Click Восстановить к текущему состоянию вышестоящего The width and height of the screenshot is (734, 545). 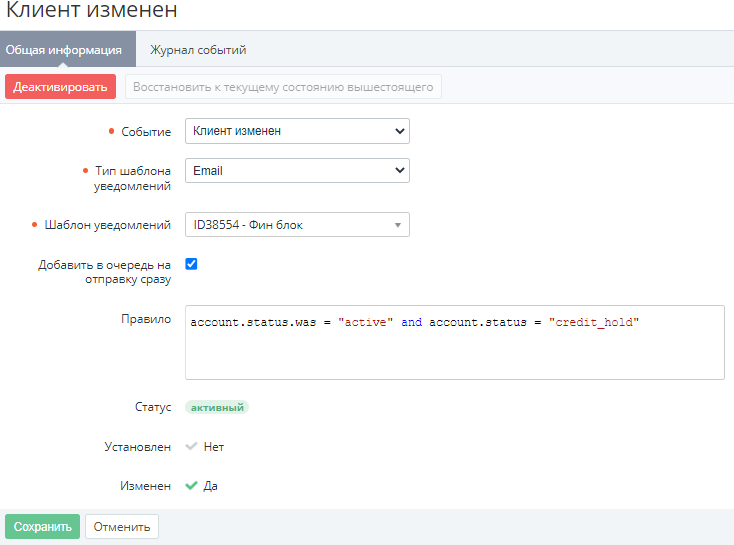pos(283,87)
